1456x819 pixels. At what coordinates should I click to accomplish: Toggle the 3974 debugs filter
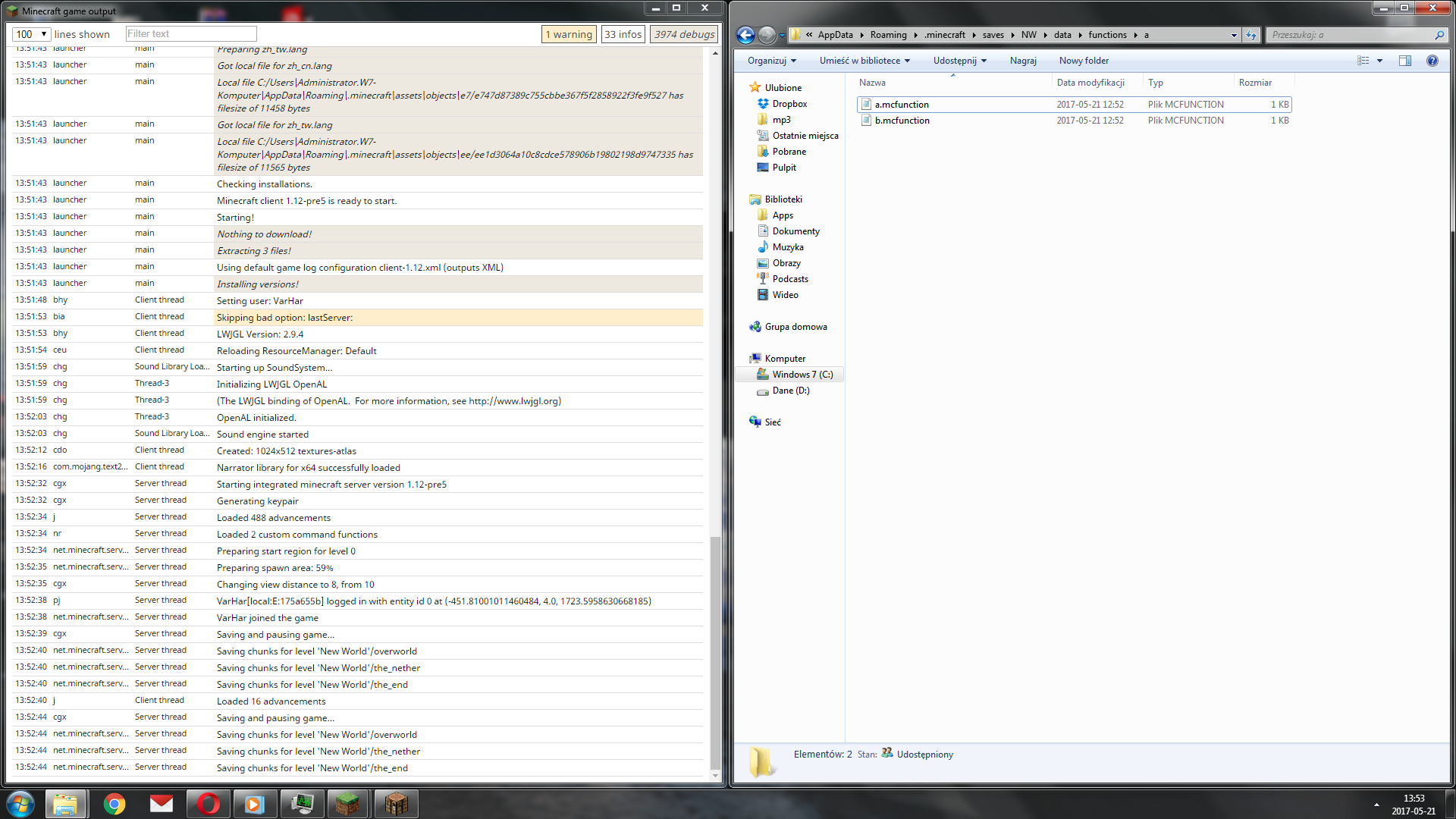[x=684, y=34]
